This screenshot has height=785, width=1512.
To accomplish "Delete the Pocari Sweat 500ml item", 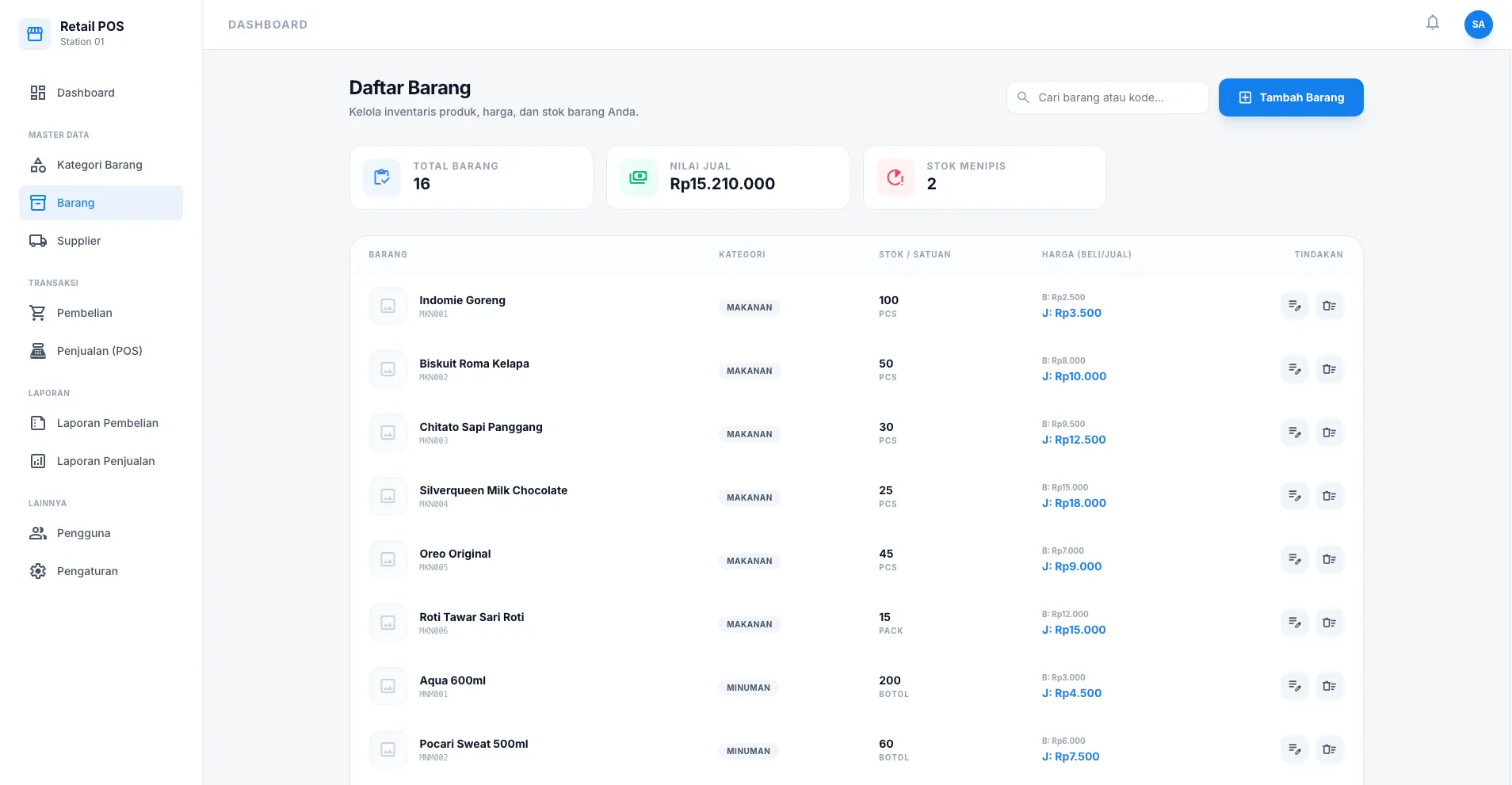I will point(1329,749).
